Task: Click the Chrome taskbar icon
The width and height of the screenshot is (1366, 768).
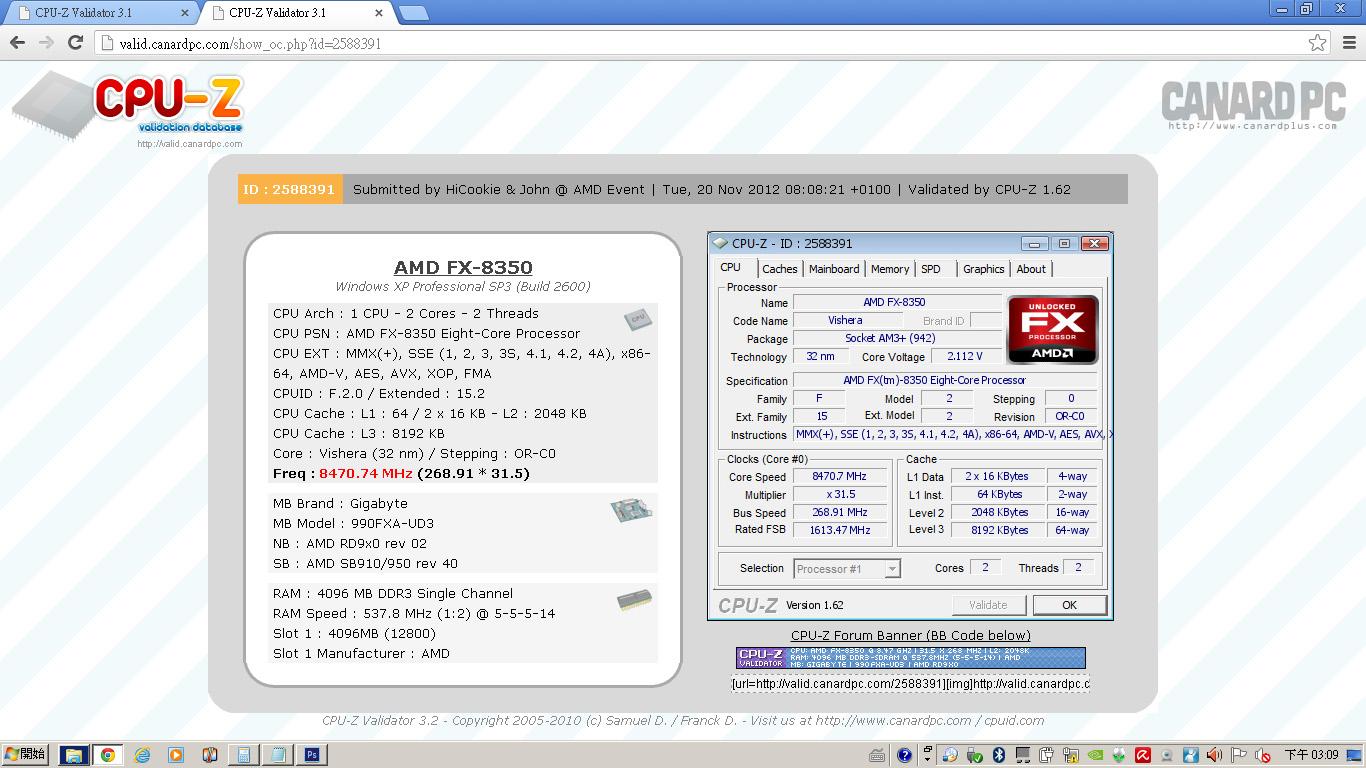Action: (107, 755)
